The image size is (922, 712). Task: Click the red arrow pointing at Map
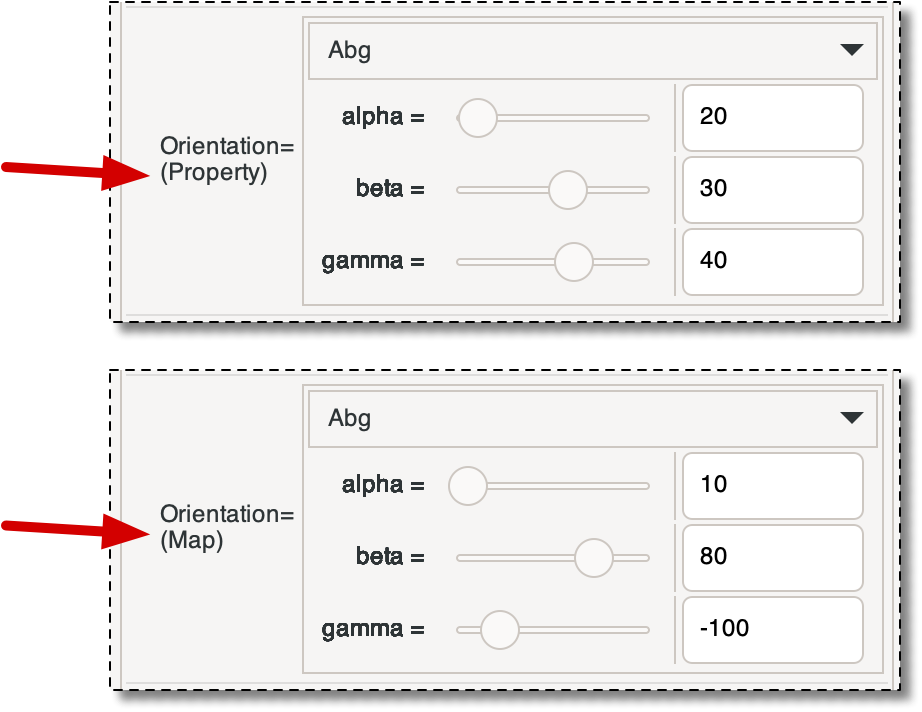70,529
